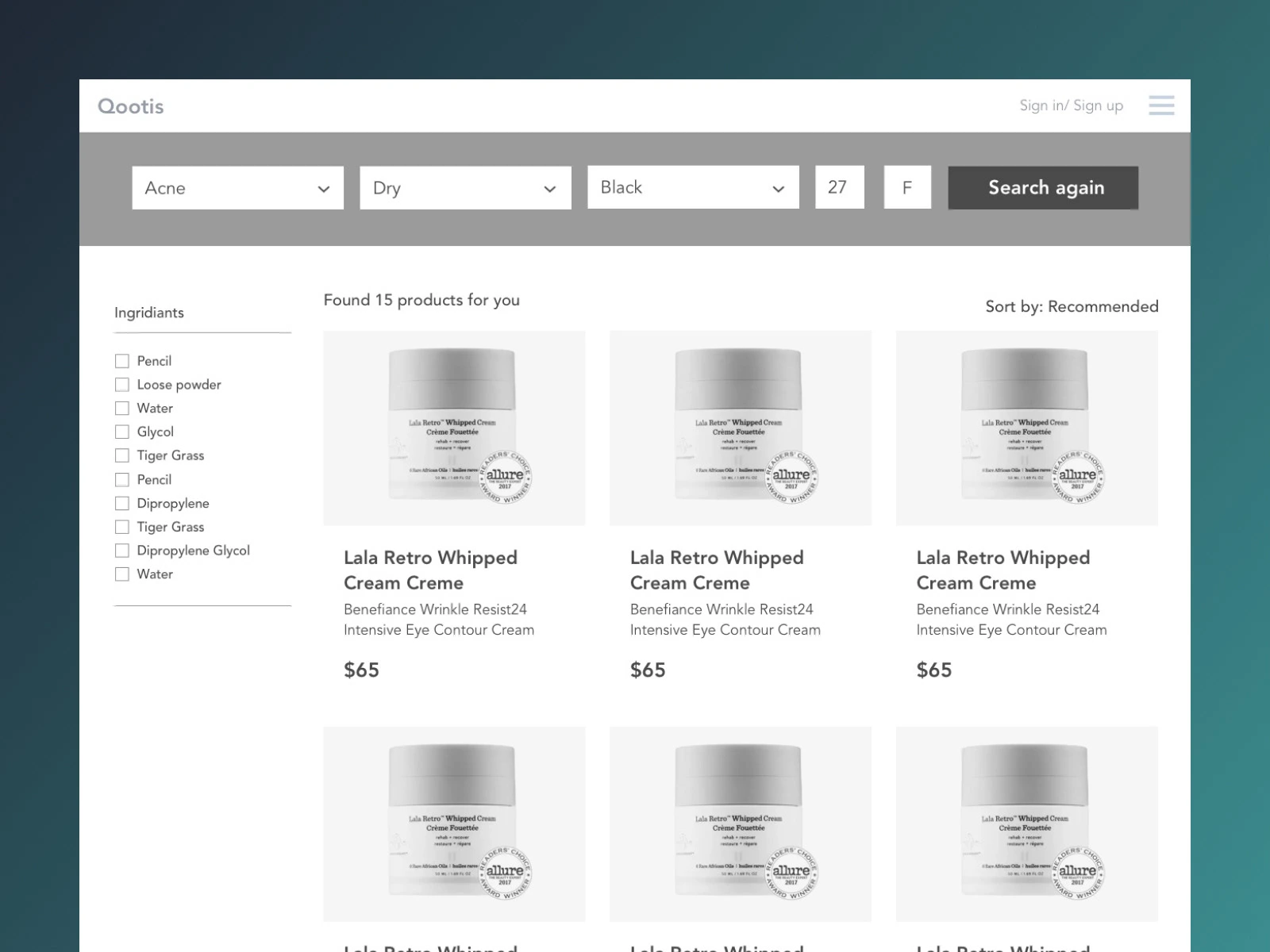This screenshot has height=952, width=1270.
Task: Expand the Black dropdown
Action: [693, 187]
